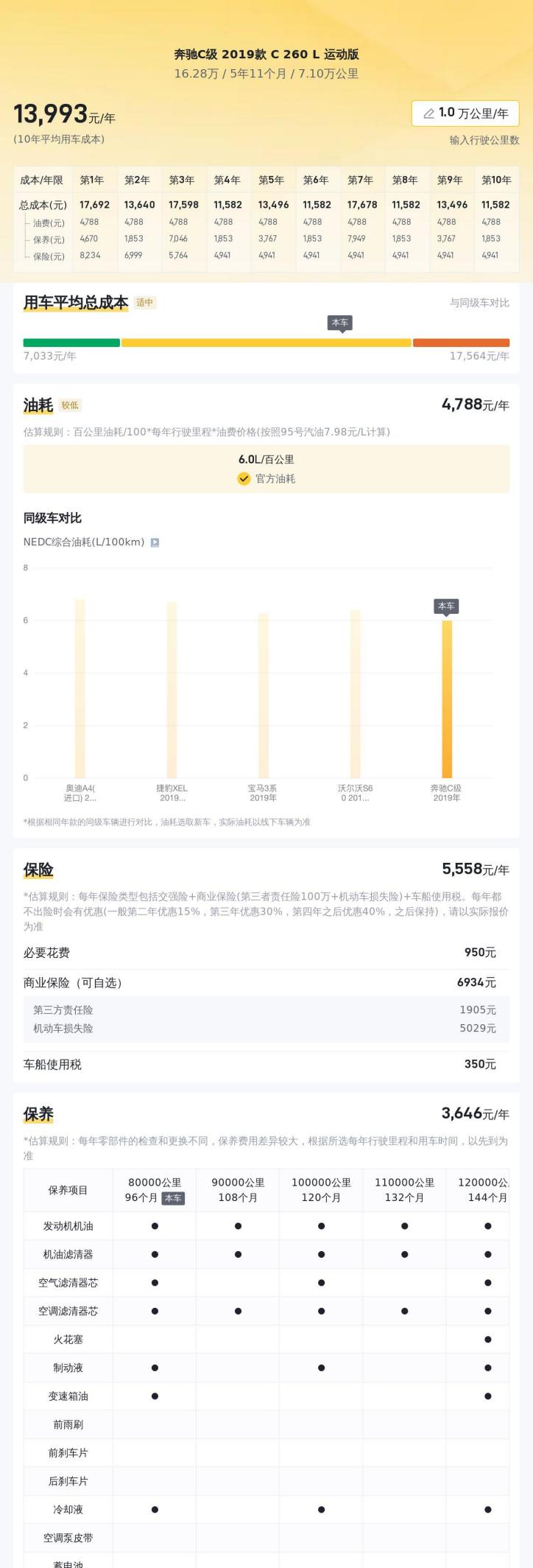This screenshot has height=1568, width=533.
Task: Click the NEDC综合油耗 play icon
Action: point(155,542)
